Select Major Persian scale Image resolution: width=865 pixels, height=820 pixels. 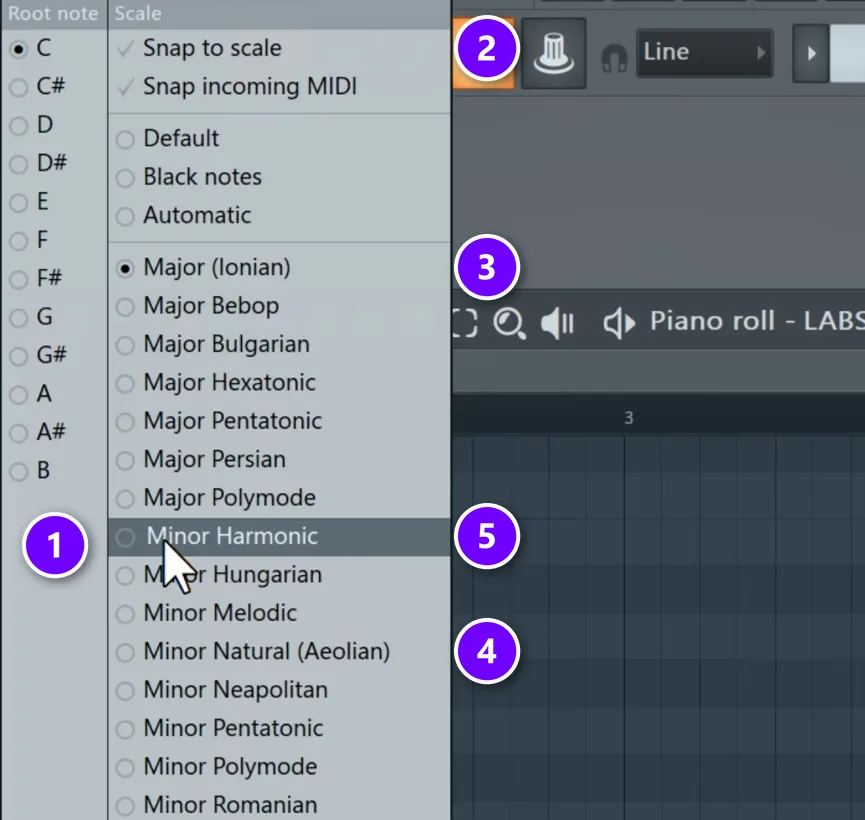(x=279, y=459)
